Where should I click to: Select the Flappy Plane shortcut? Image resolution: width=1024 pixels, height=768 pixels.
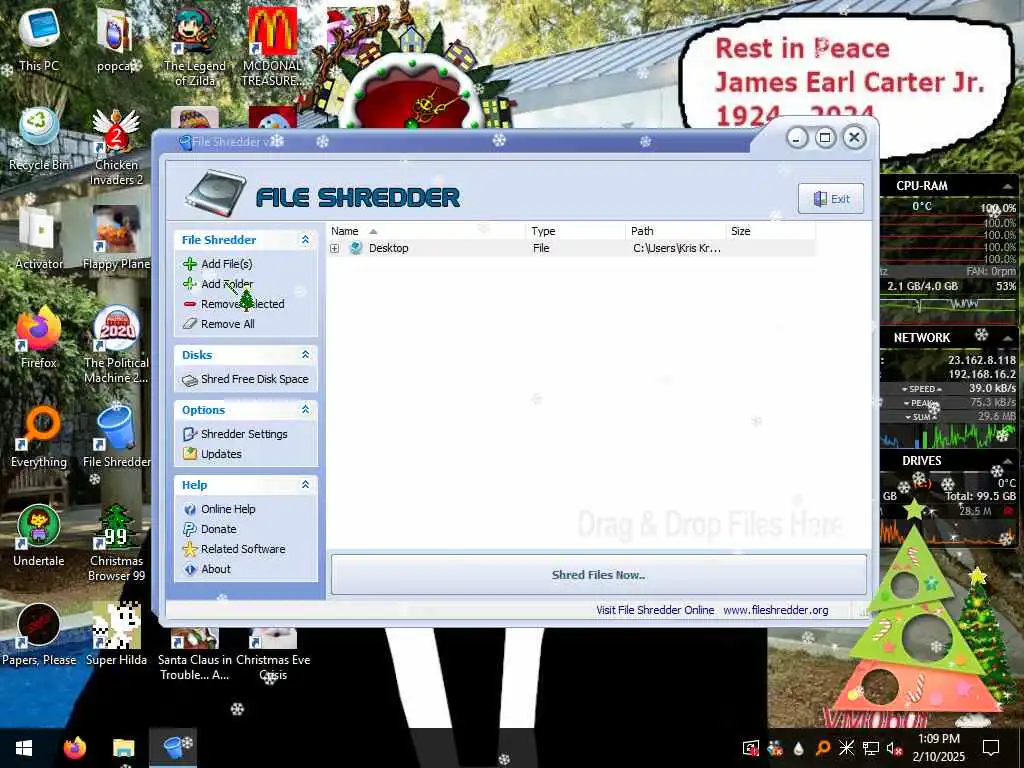(x=116, y=239)
